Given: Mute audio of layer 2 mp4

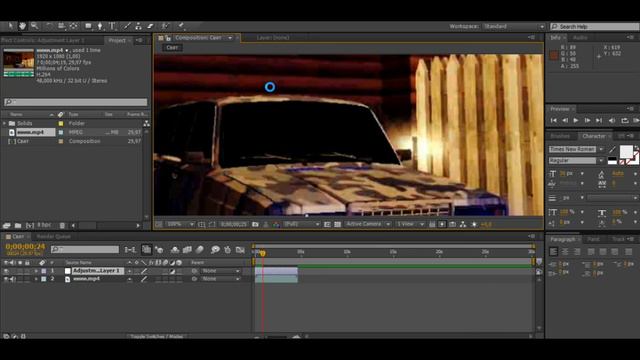Looking at the screenshot, I should [x=13, y=279].
